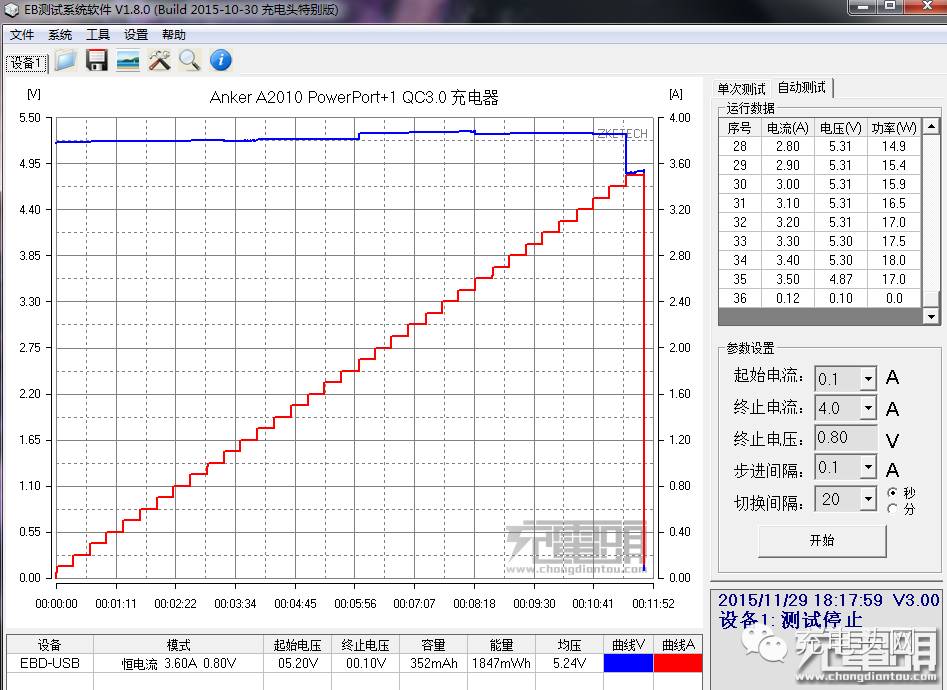This screenshot has height=690, width=947.
Task: Click the EBD-USB device cell
Action: [x=50, y=663]
